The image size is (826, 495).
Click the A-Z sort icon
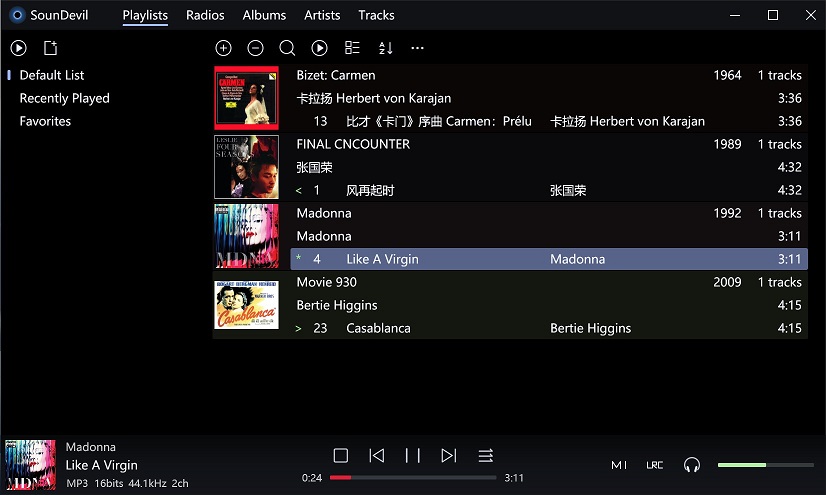(385, 48)
